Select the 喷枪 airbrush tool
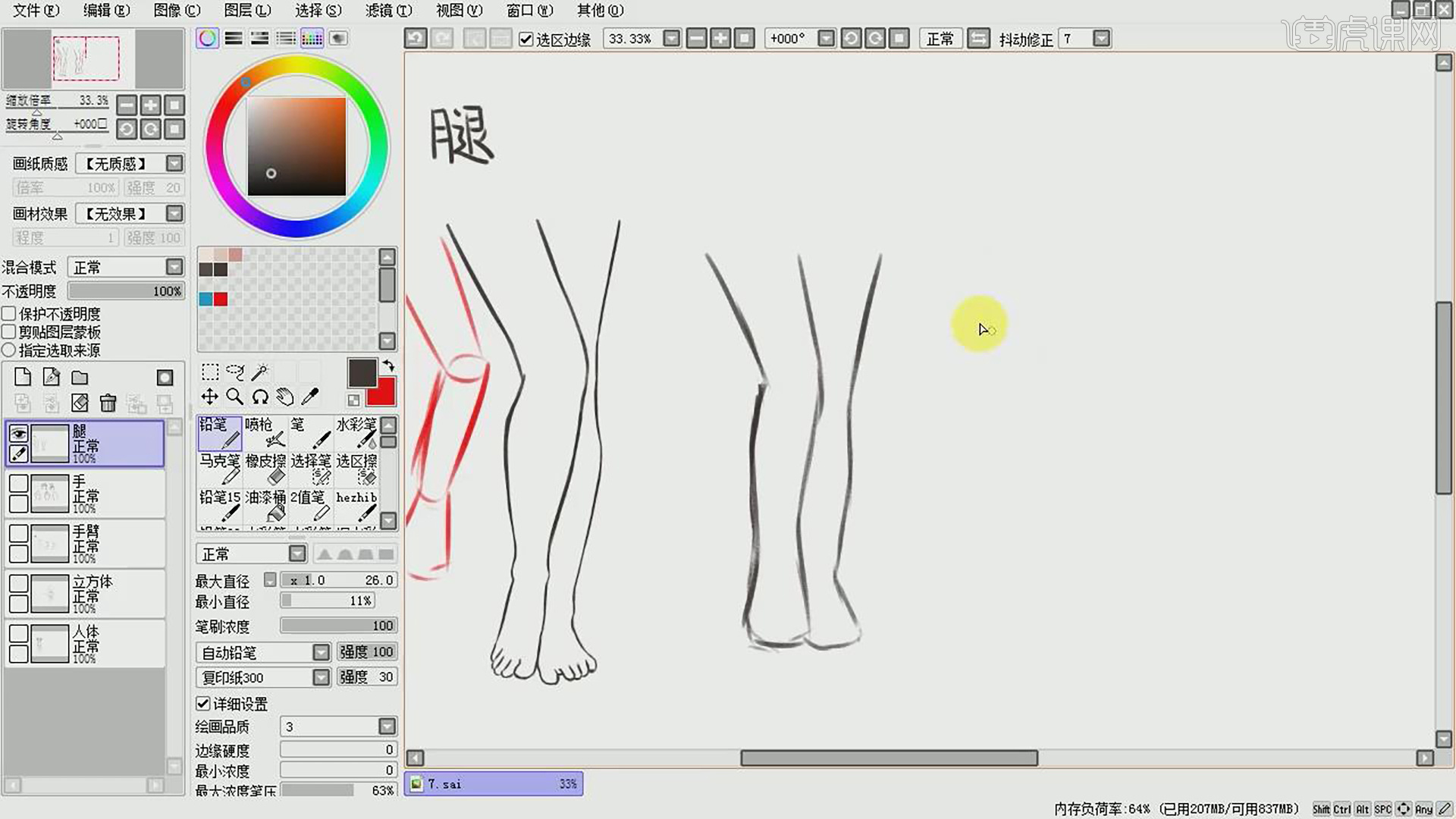 [265, 433]
